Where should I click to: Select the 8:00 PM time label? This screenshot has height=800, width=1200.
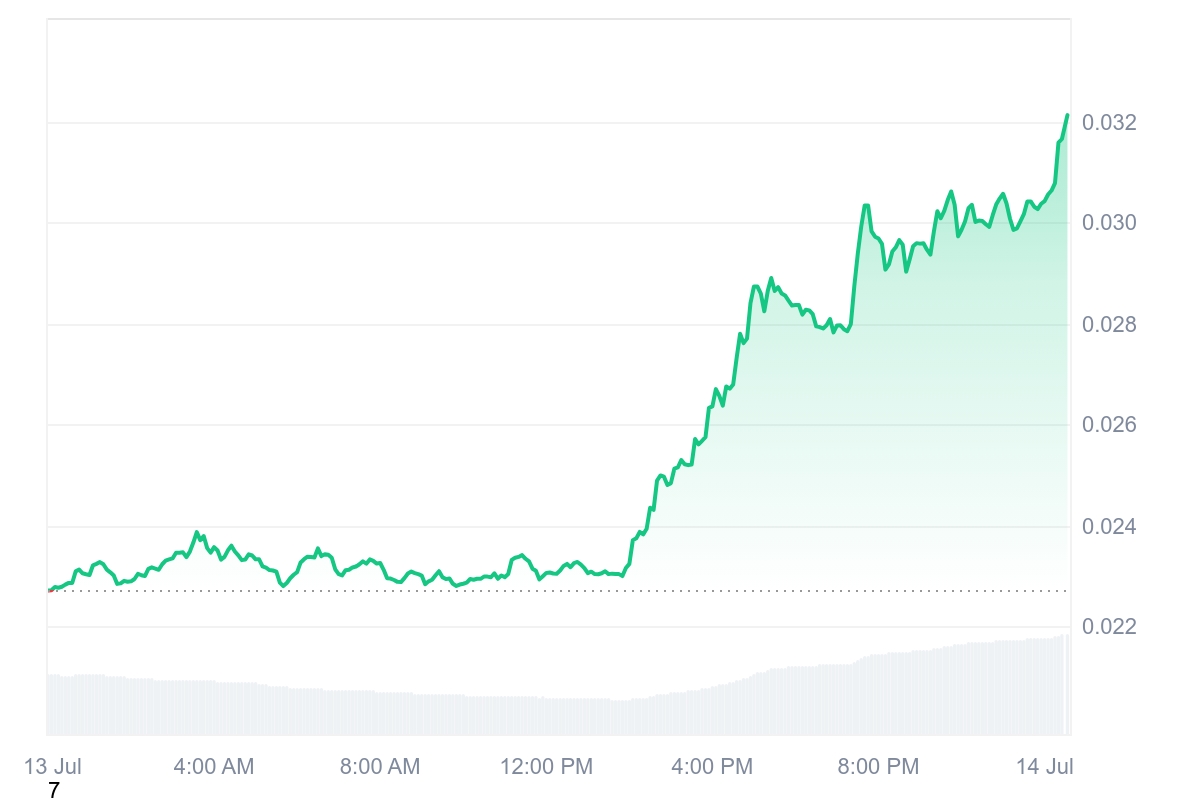tap(879, 767)
